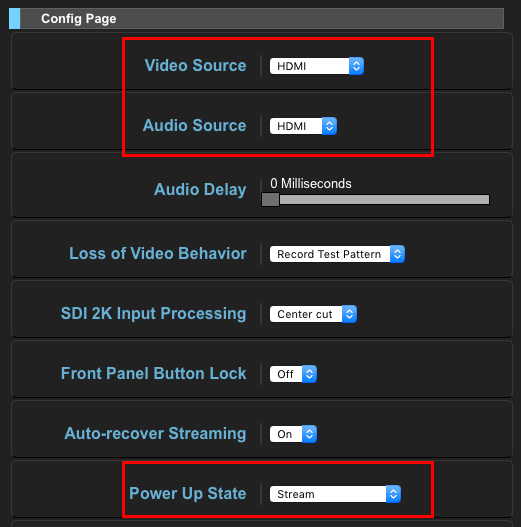Open the Audio Source dropdown
This screenshot has height=527, width=521.
303,126
